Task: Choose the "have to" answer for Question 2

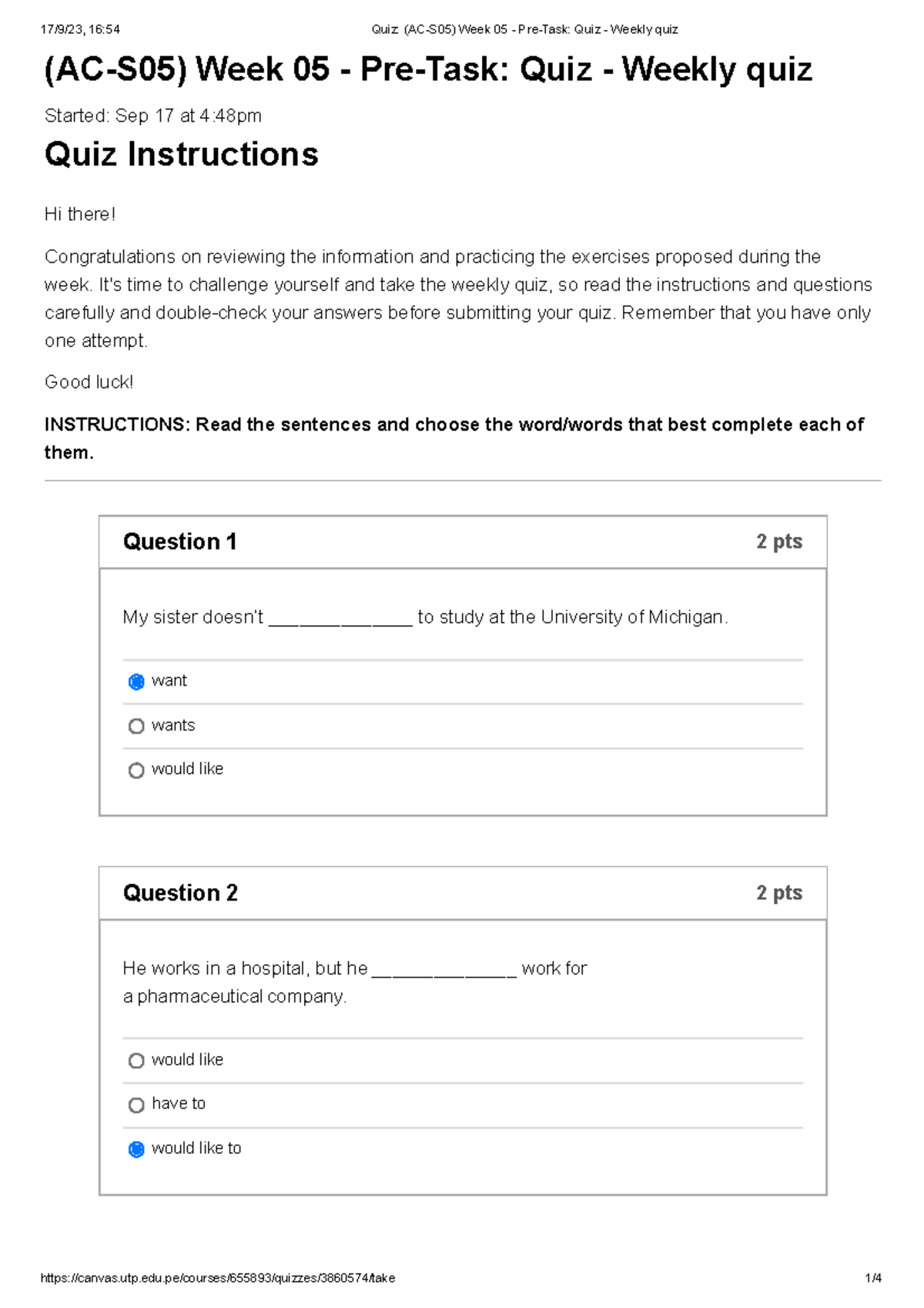Action: pyautogui.click(x=137, y=1104)
